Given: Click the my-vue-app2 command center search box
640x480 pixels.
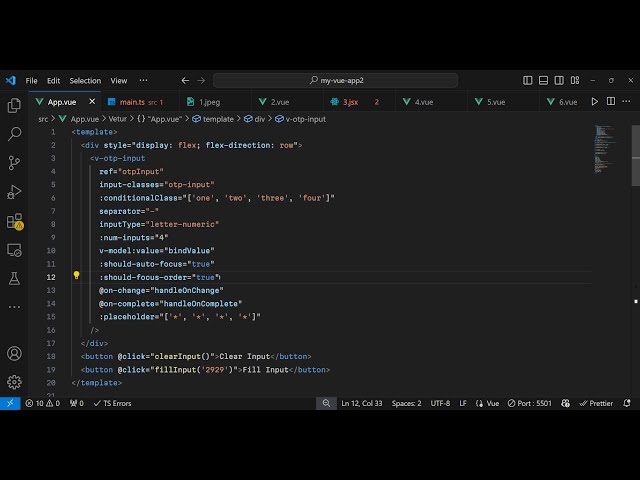Looking at the screenshot, I should click(x=335, y=80).
